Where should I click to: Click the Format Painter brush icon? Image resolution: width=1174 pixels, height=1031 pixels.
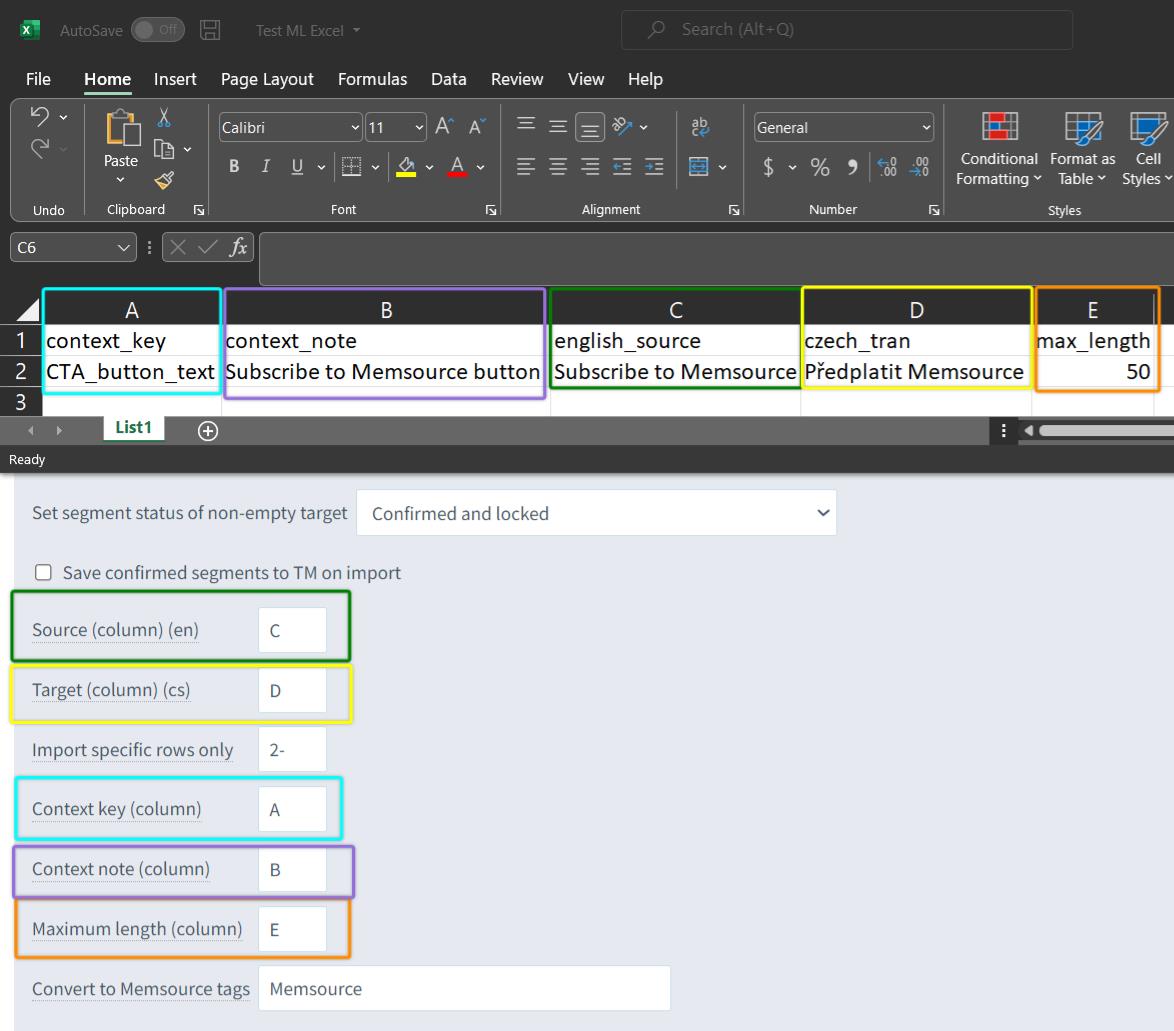click(164, 180)
